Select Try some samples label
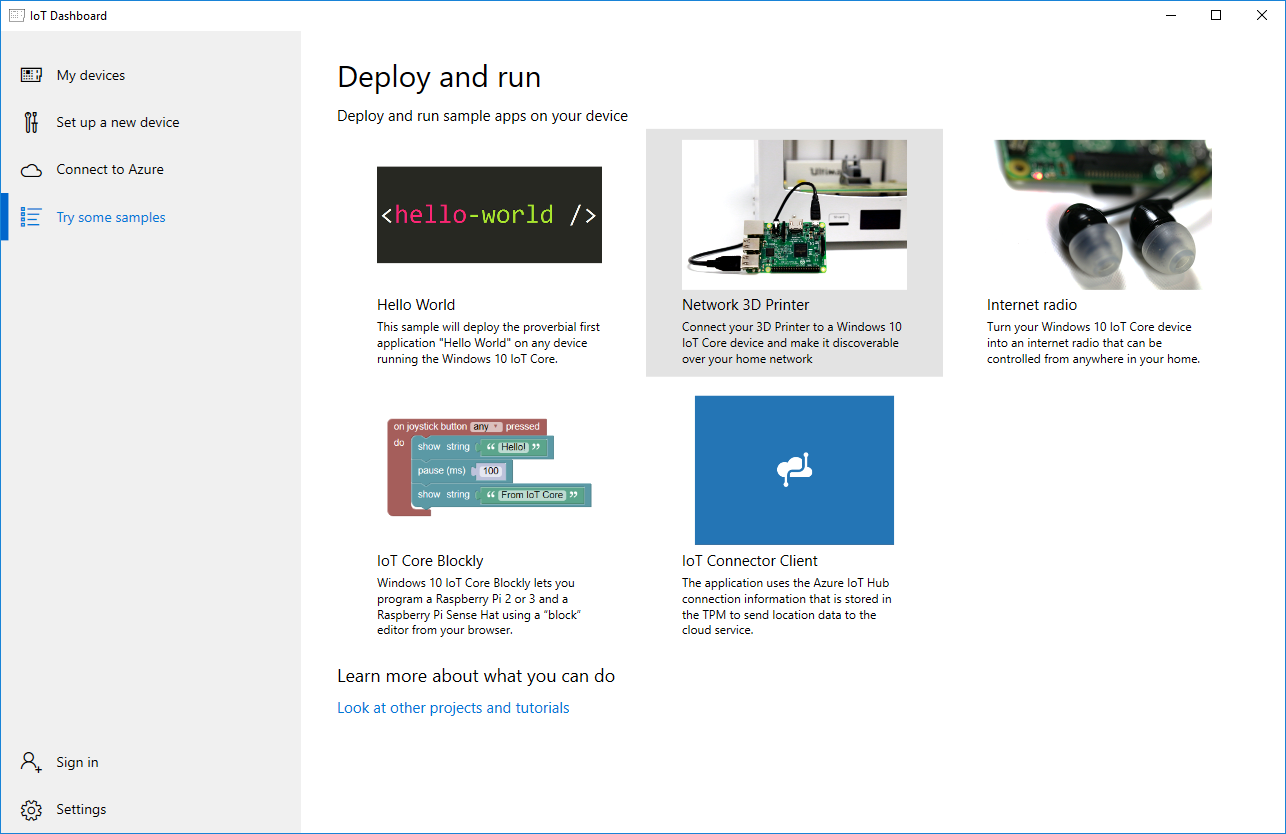1286x834 pixels. [111, 217]
